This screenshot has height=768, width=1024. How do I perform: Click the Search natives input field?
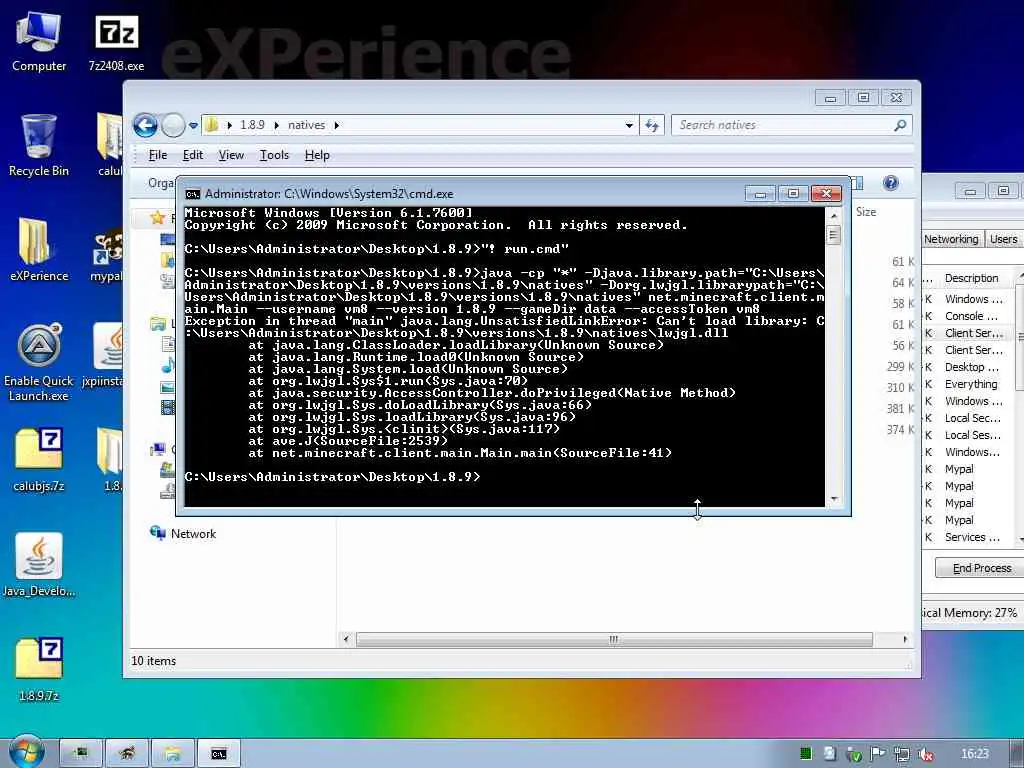pyautogui.click(x=782, y=125)
